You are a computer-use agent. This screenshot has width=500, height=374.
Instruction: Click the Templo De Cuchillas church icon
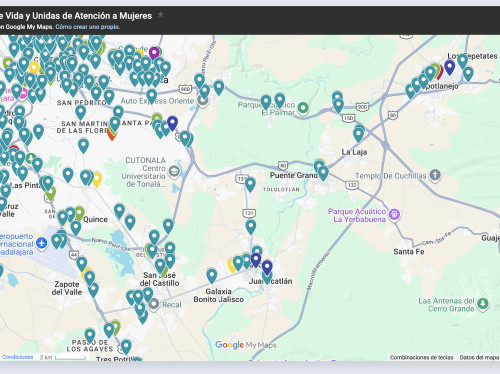tap(435, 175)
